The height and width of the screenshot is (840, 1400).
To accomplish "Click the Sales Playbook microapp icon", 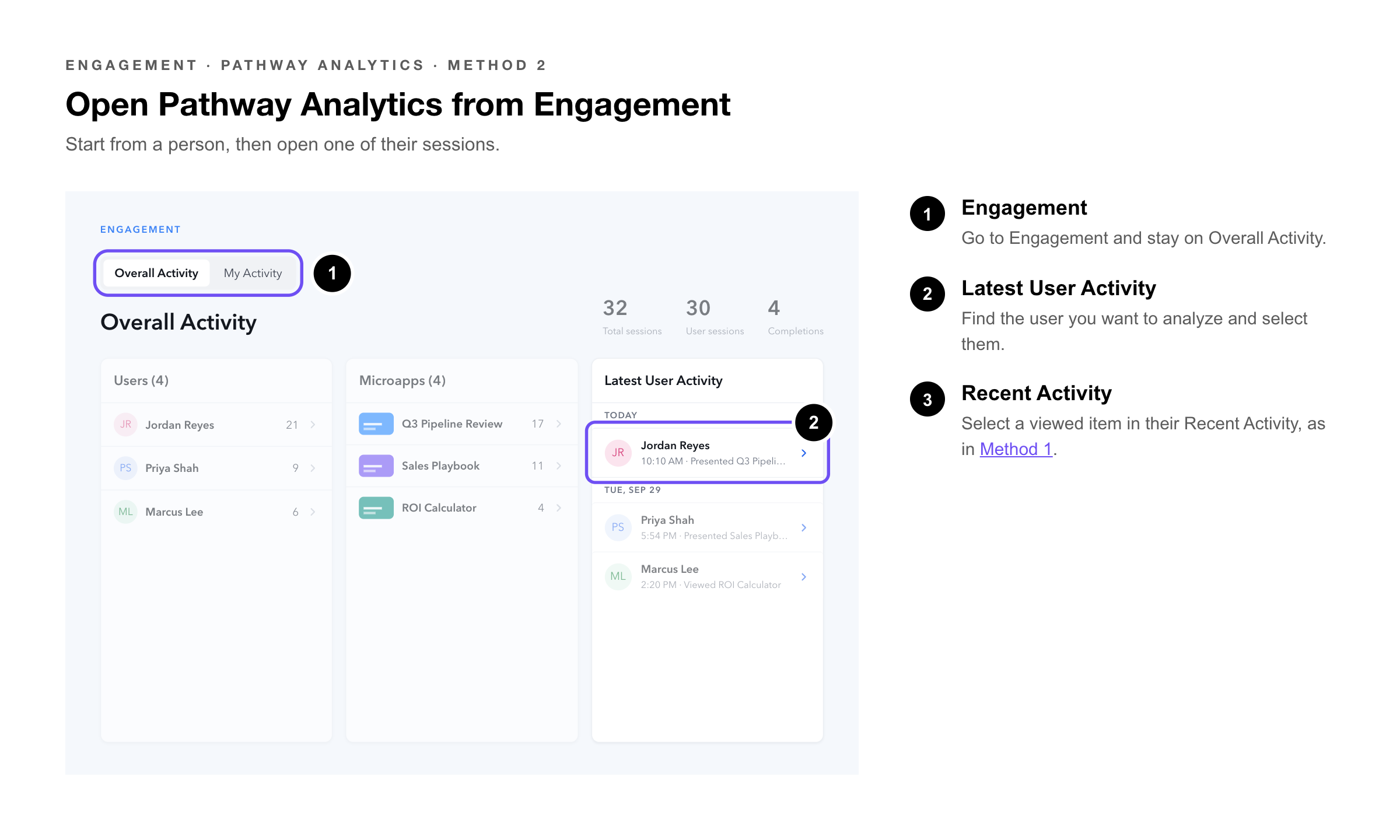I will coord(376,466).
